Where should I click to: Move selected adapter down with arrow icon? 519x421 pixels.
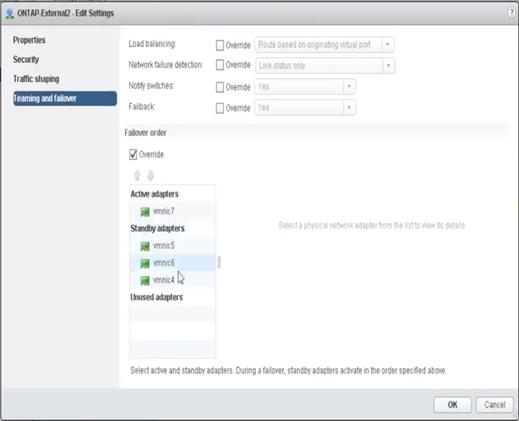pyautogui.click(x=151, y=175)
